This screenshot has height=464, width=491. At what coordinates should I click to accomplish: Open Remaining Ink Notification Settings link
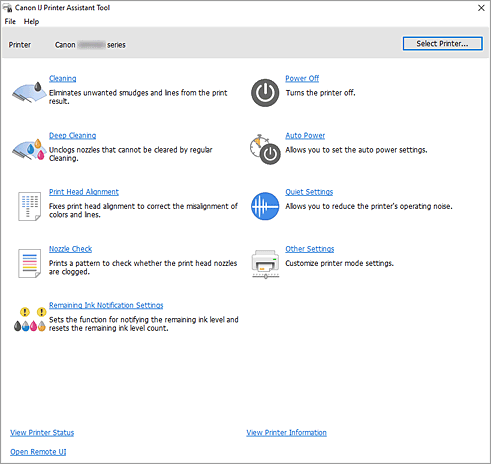click(106, 305)
